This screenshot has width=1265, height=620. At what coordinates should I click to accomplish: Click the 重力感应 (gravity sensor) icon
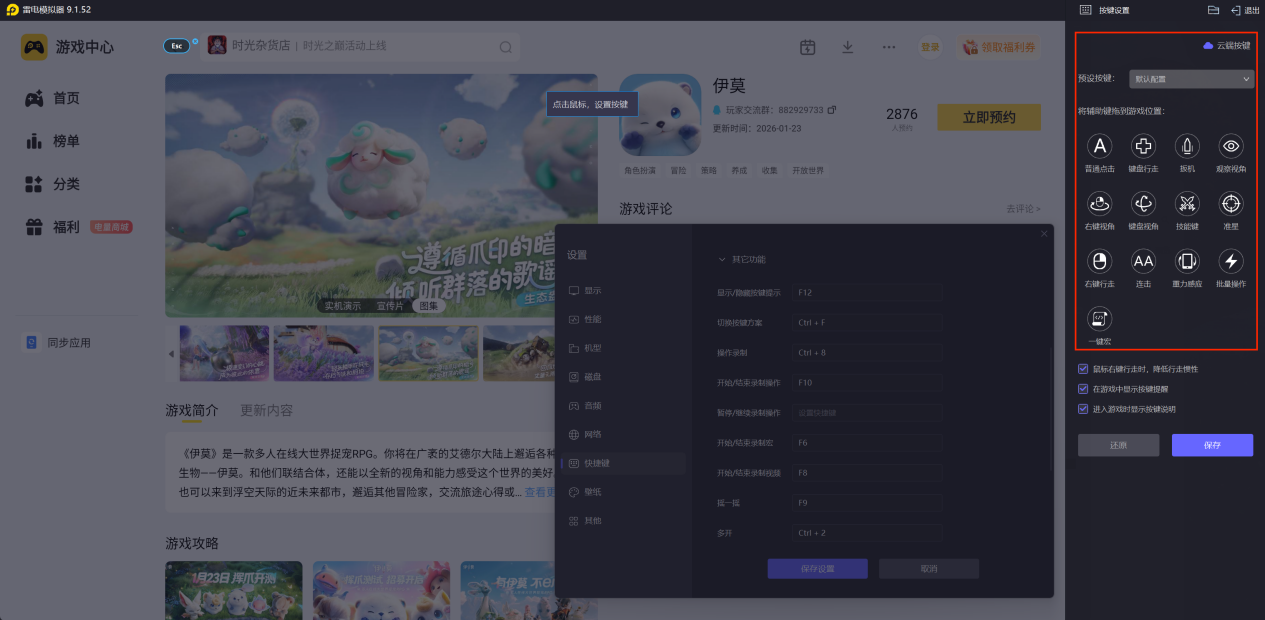(x=1187, y=262)
